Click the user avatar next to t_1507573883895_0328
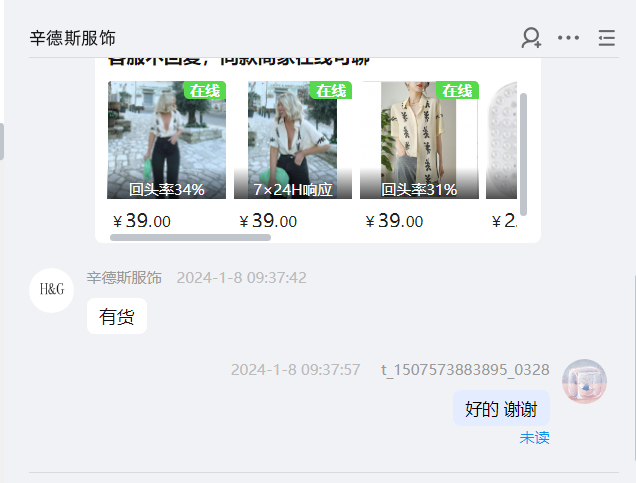This screenshot has height=483, width=636. 584,381
